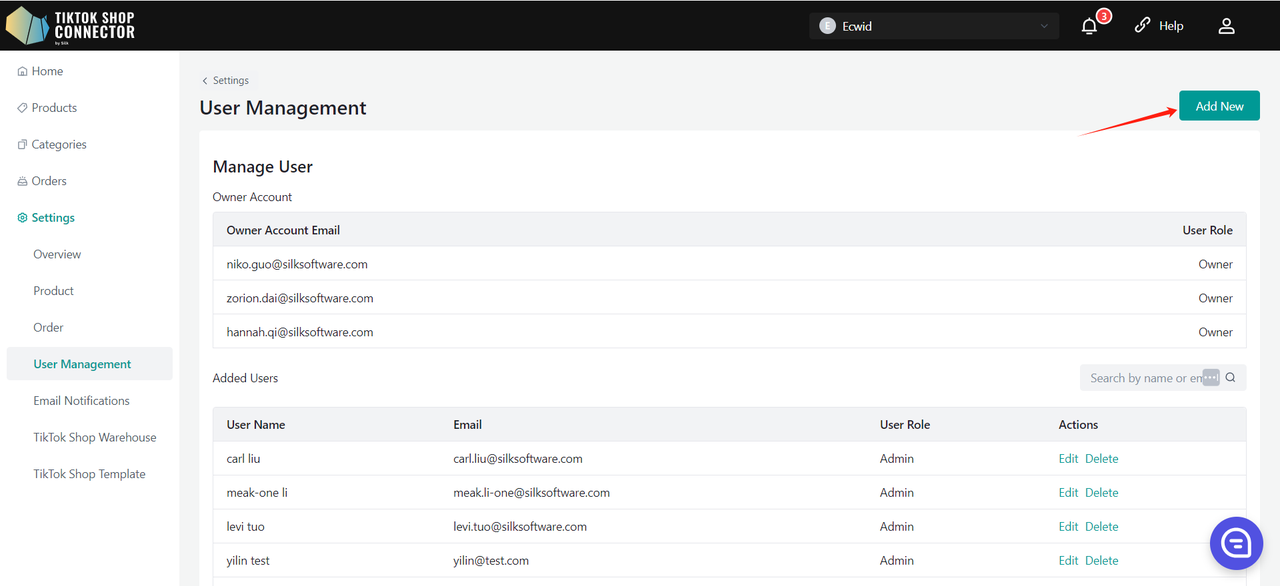Delete the yilin test user
Viewport: 1280px width, 586px height.
click(x=1102, y=561)
